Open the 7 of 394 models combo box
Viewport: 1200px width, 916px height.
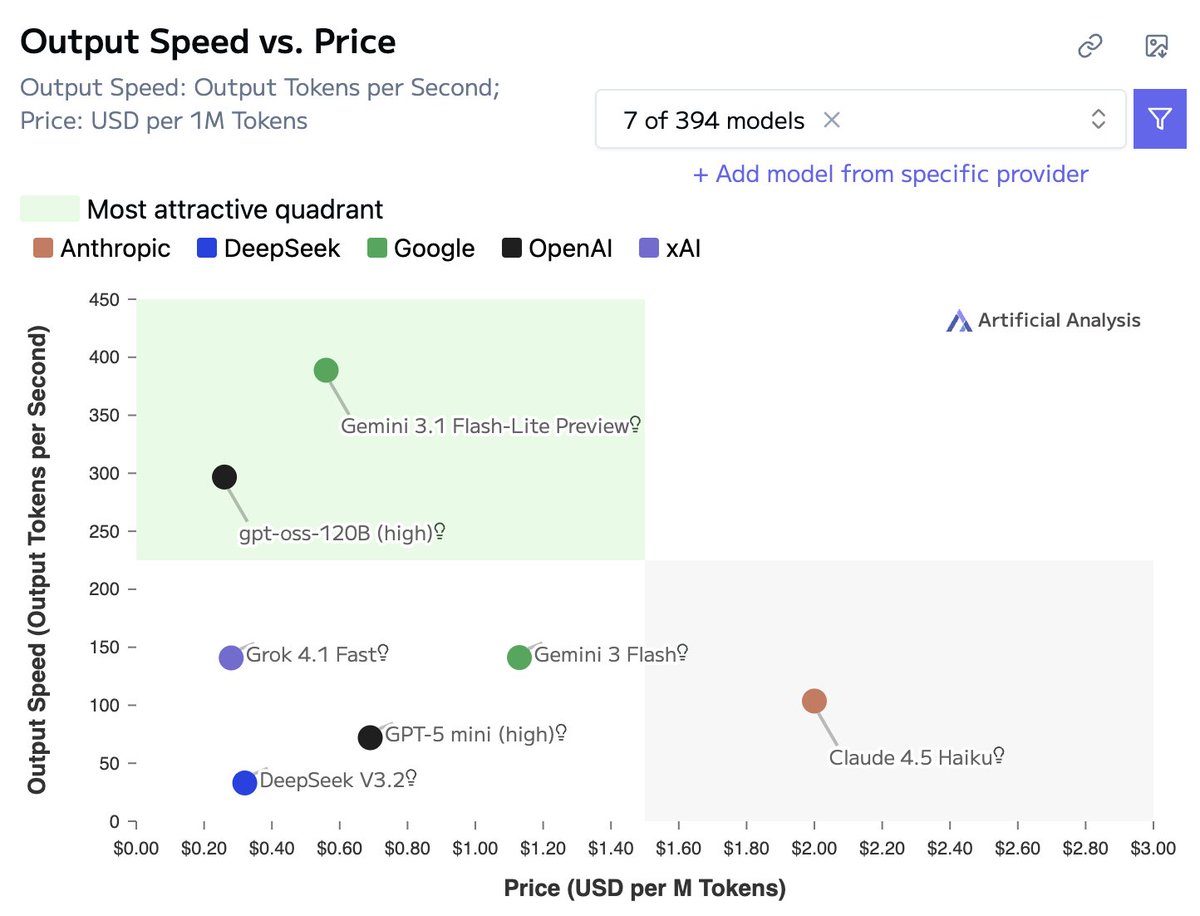861,120
